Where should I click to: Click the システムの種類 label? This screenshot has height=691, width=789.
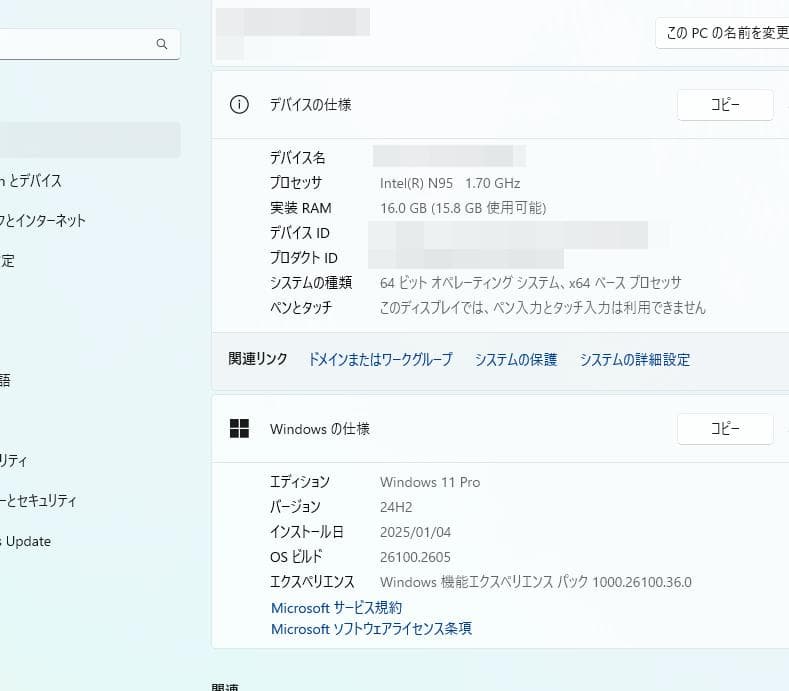(311, 283)
